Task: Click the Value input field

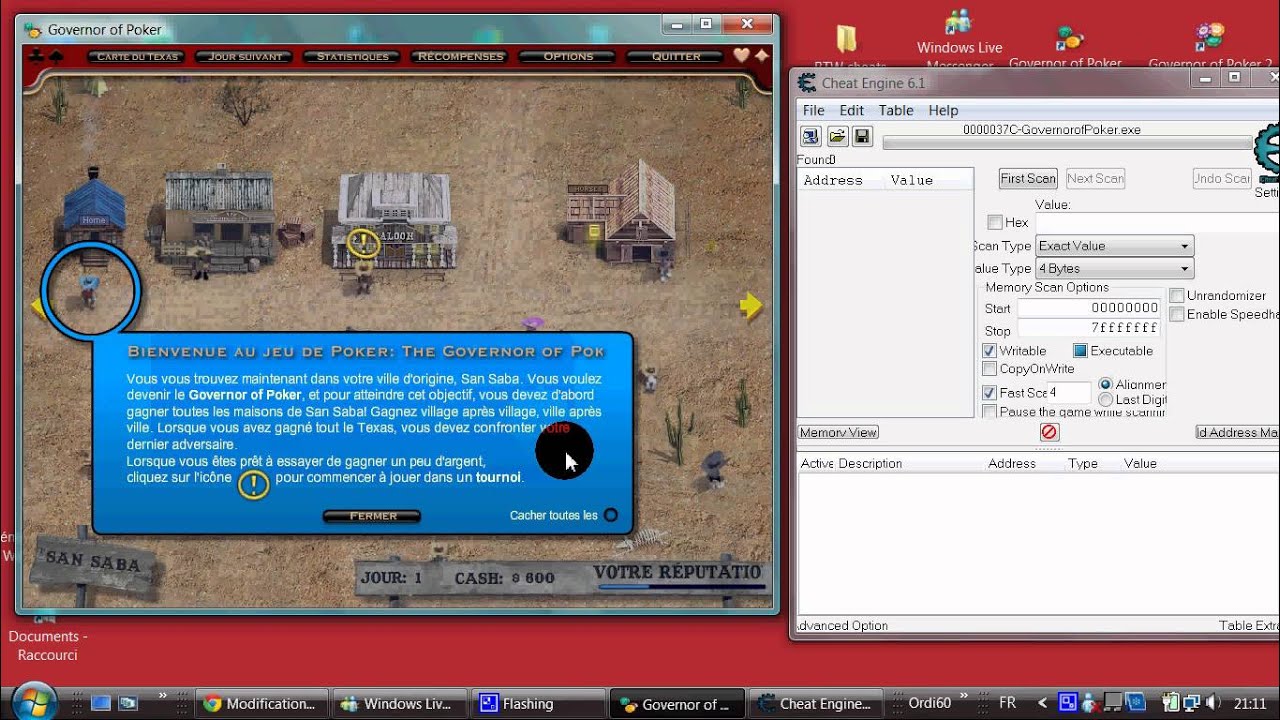Action: 1156,223
